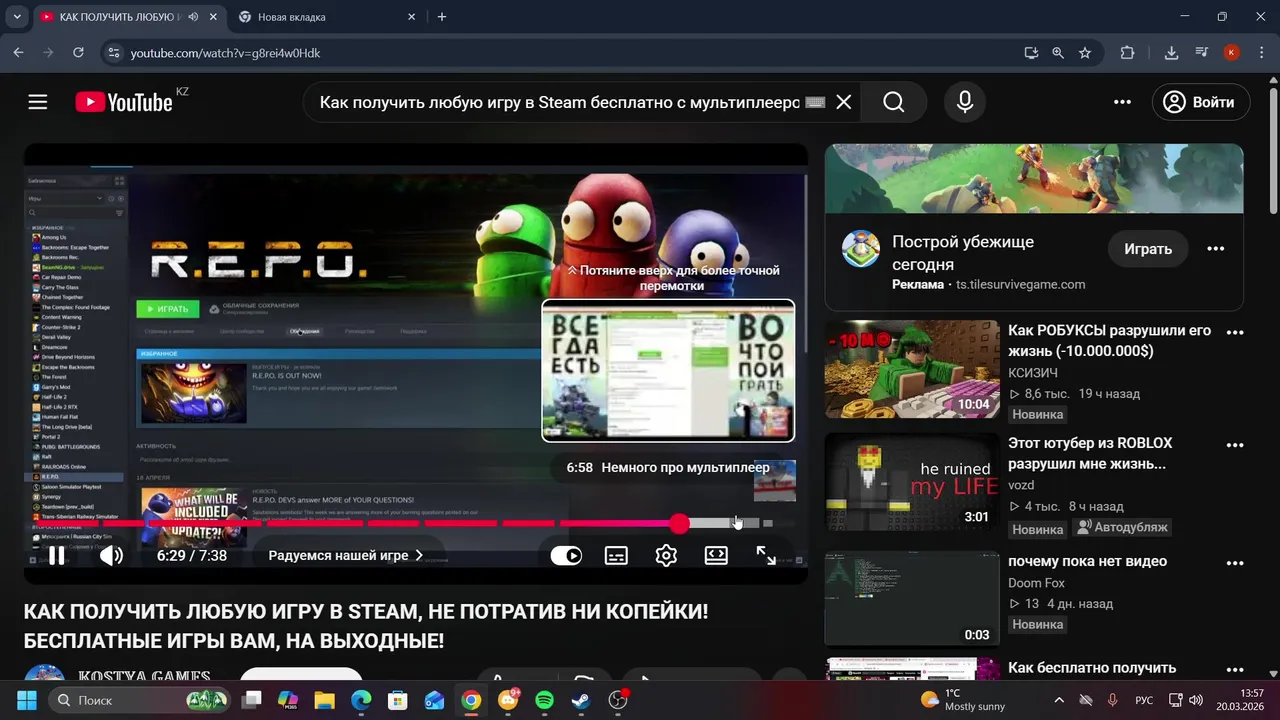Image resolution: width=1280 pixels, height=720 pixels.
Task: Open the Chrome profile avatar
Action: pos(1232,53)
